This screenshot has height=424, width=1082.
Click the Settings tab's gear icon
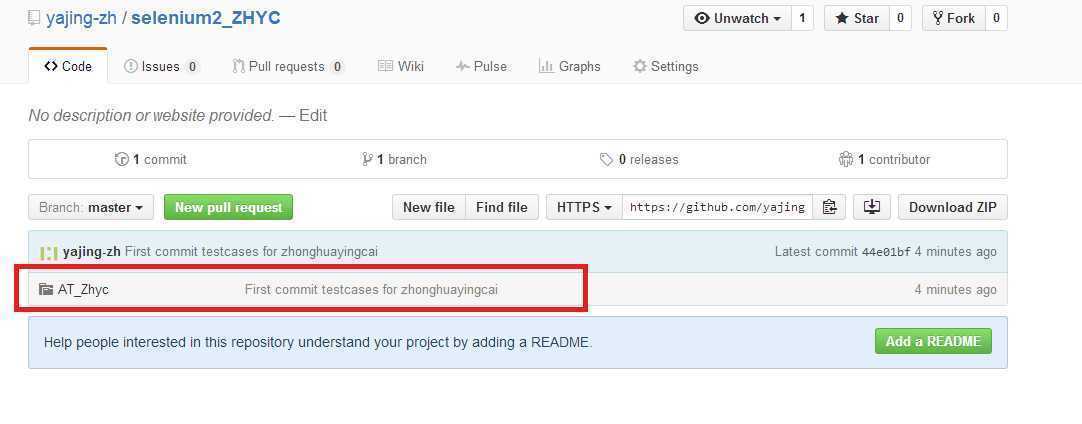pyautogui.click(x=640, y=66)
